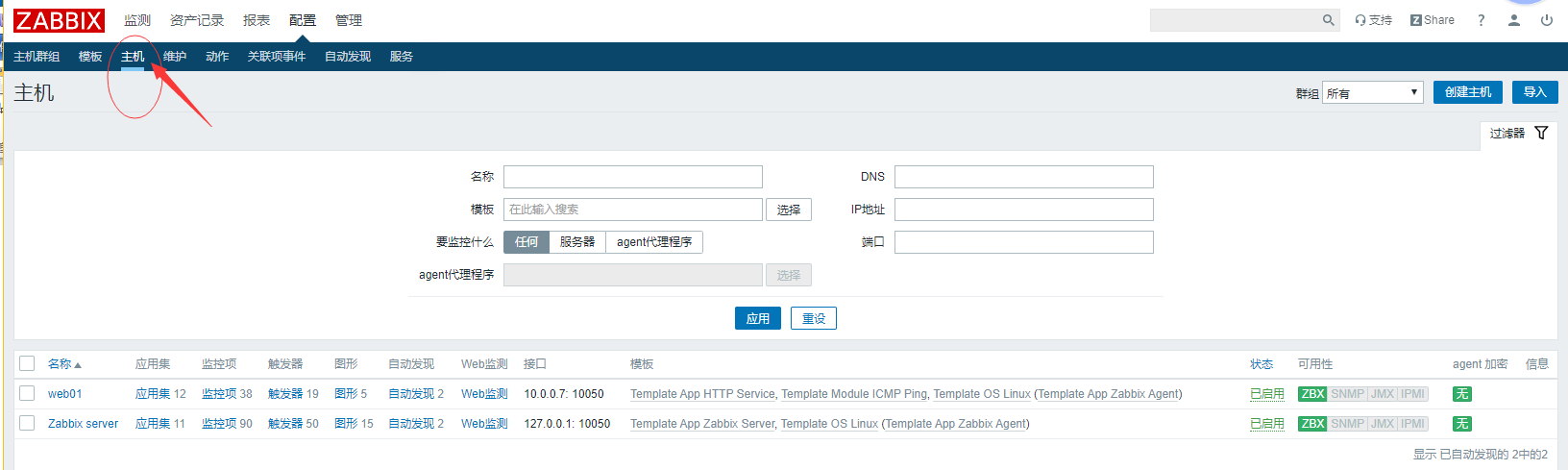Open the 支持 support link
1568x470 pixels.
pyautogui.click(x=1373, y=20)
